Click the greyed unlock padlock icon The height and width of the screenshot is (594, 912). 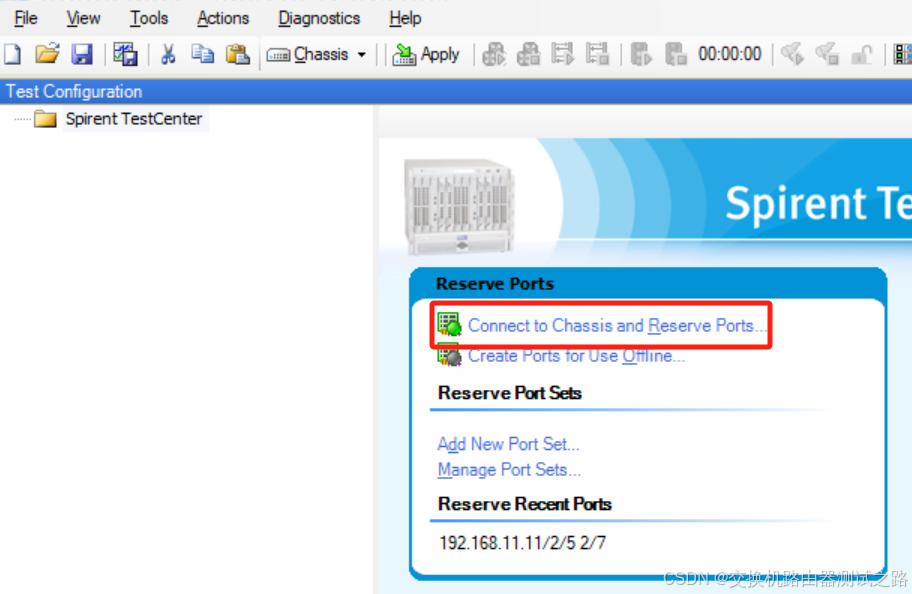[x=861, y=55]
